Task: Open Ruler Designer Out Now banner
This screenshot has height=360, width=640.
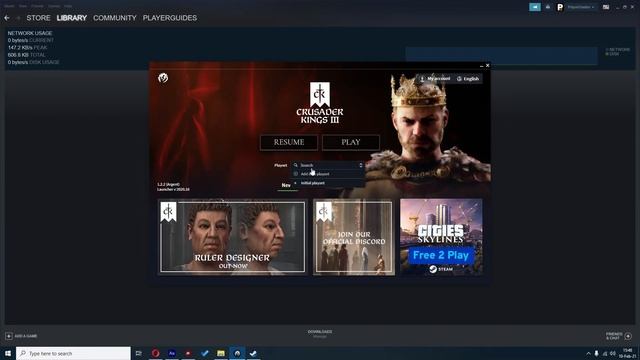Action: point(233,237)
